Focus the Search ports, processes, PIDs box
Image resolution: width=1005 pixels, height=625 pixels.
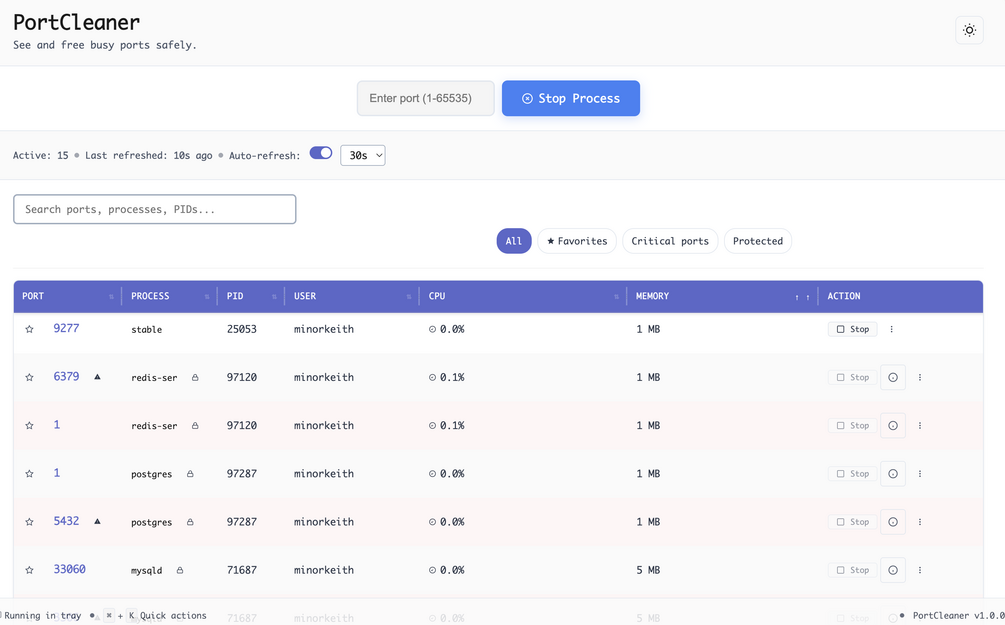pyautogui.click(x=154, y=209)
